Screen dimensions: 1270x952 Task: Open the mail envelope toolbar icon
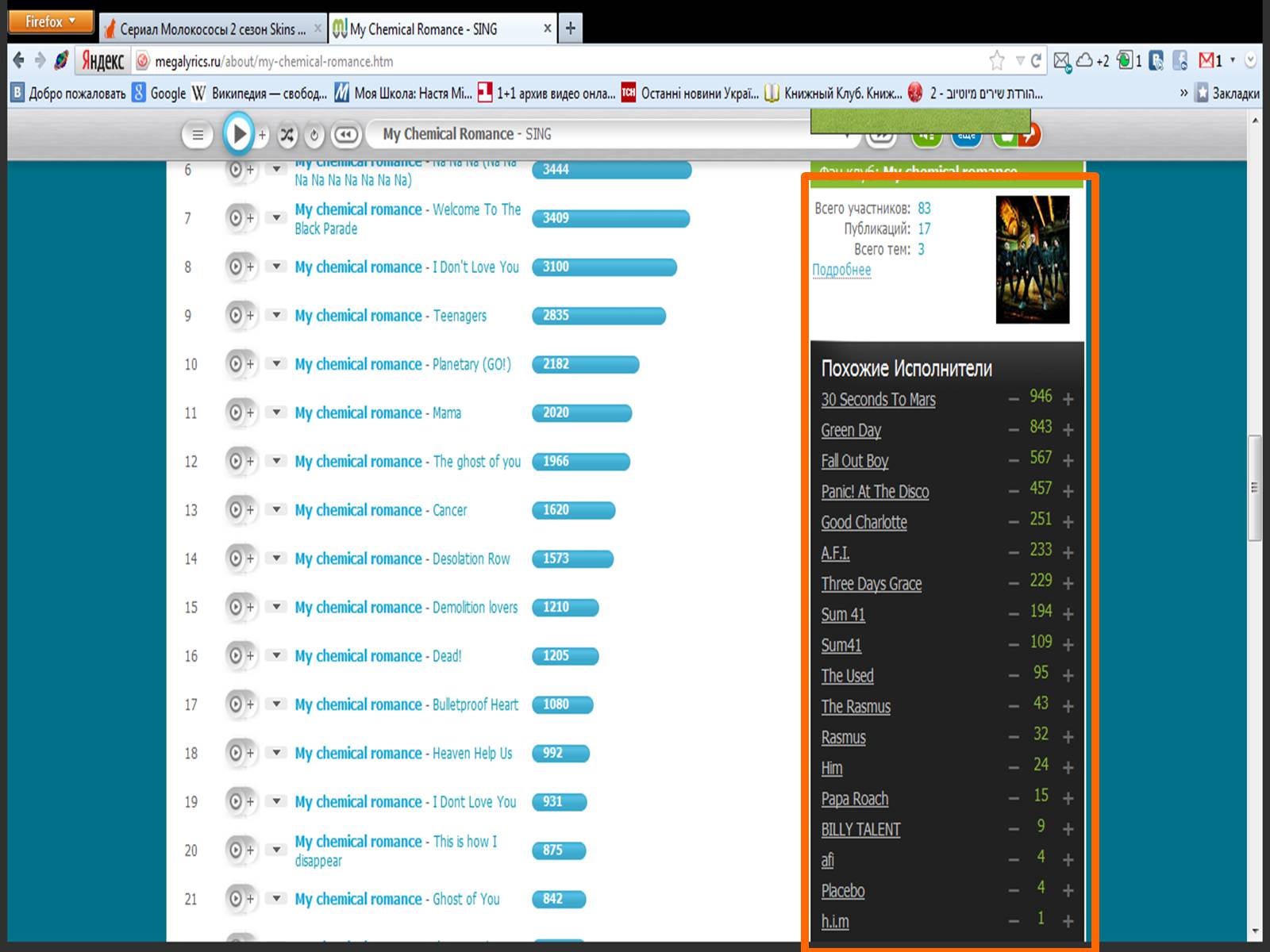coord(1062,61)
